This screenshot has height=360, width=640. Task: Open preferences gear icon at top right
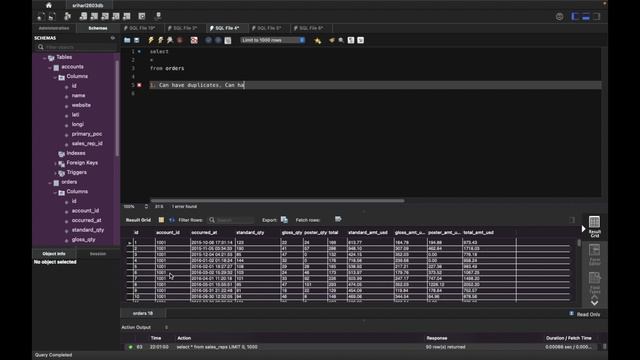(x=559, y=16)
